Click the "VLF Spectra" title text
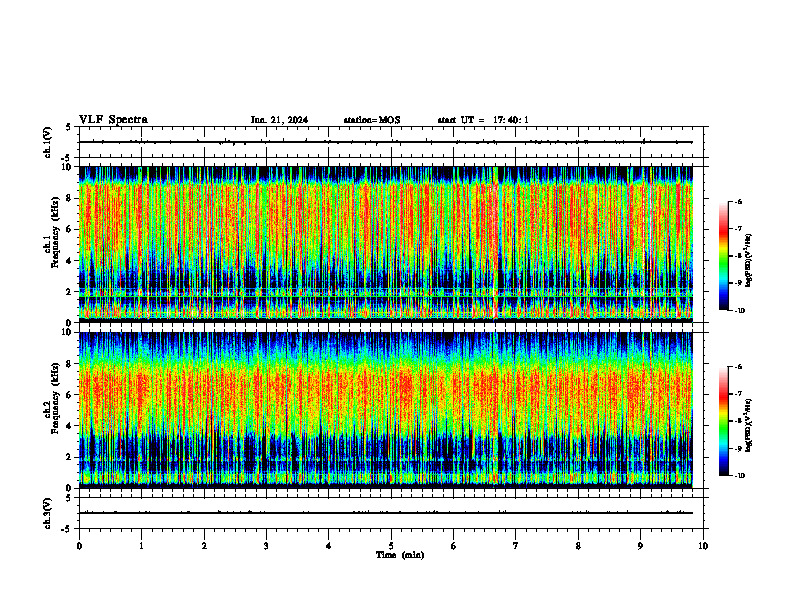The height and width of the screenshot is (612, 792). pos(113,120)
